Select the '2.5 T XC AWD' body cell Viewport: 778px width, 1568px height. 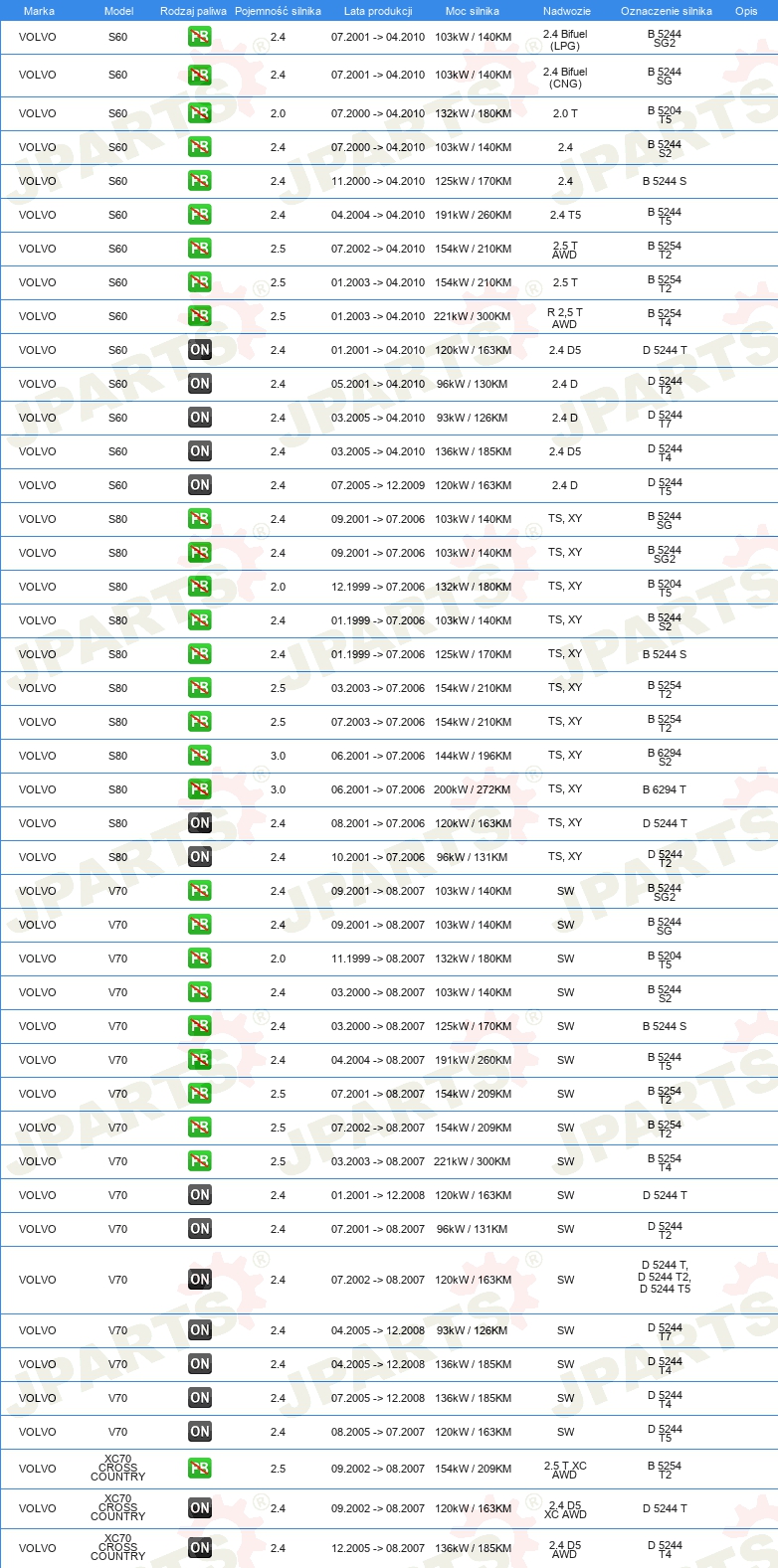565,1471
